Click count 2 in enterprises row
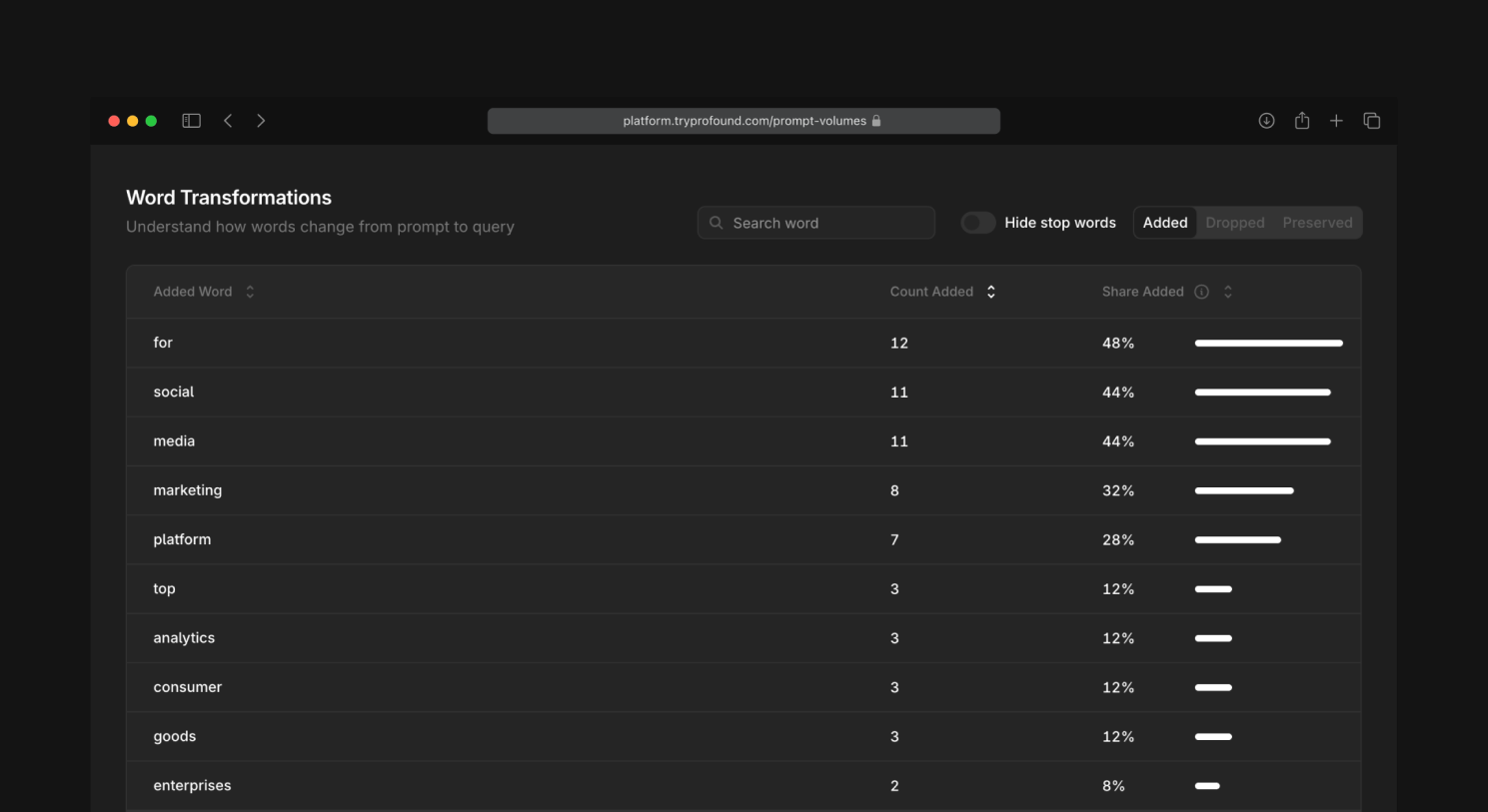 tap(894, 786)
